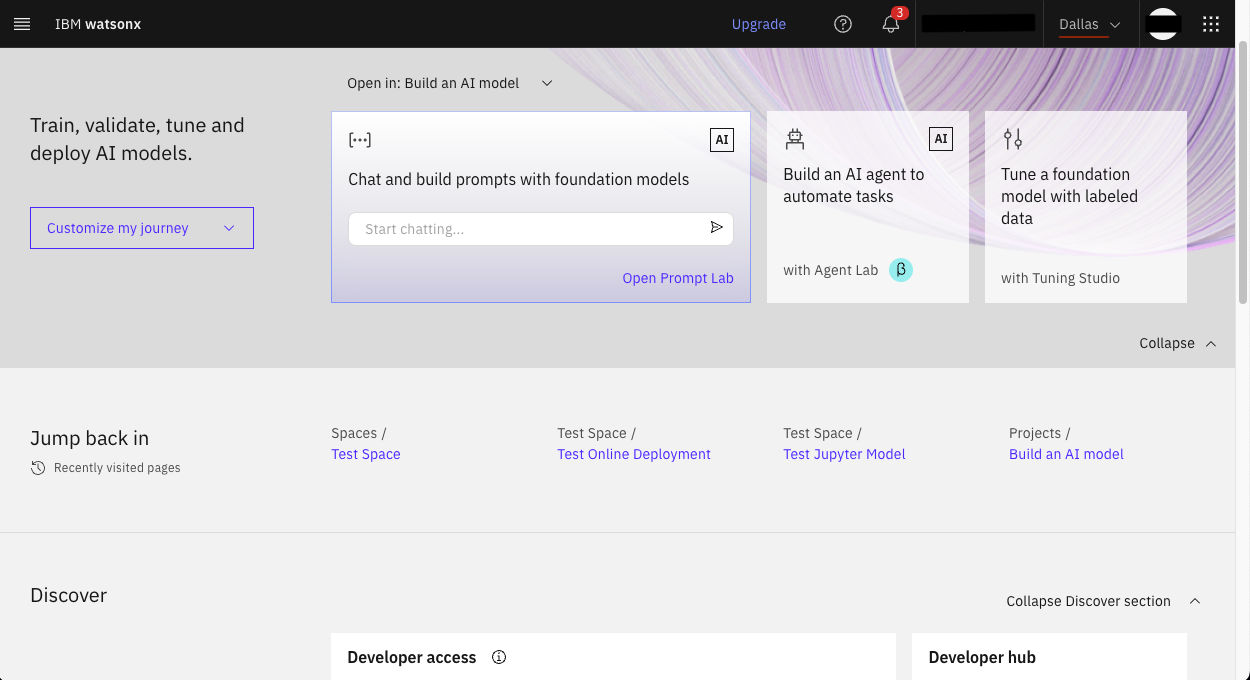The width and height of the screenshot is (1250, 680).
Task: Click the recently visited history clock icon
Action: tap(38, 468)
